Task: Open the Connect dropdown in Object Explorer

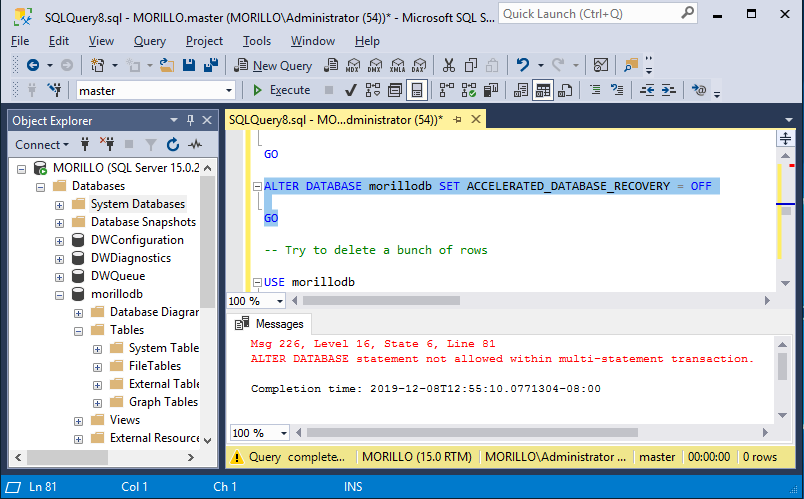Action: [42, 145]
